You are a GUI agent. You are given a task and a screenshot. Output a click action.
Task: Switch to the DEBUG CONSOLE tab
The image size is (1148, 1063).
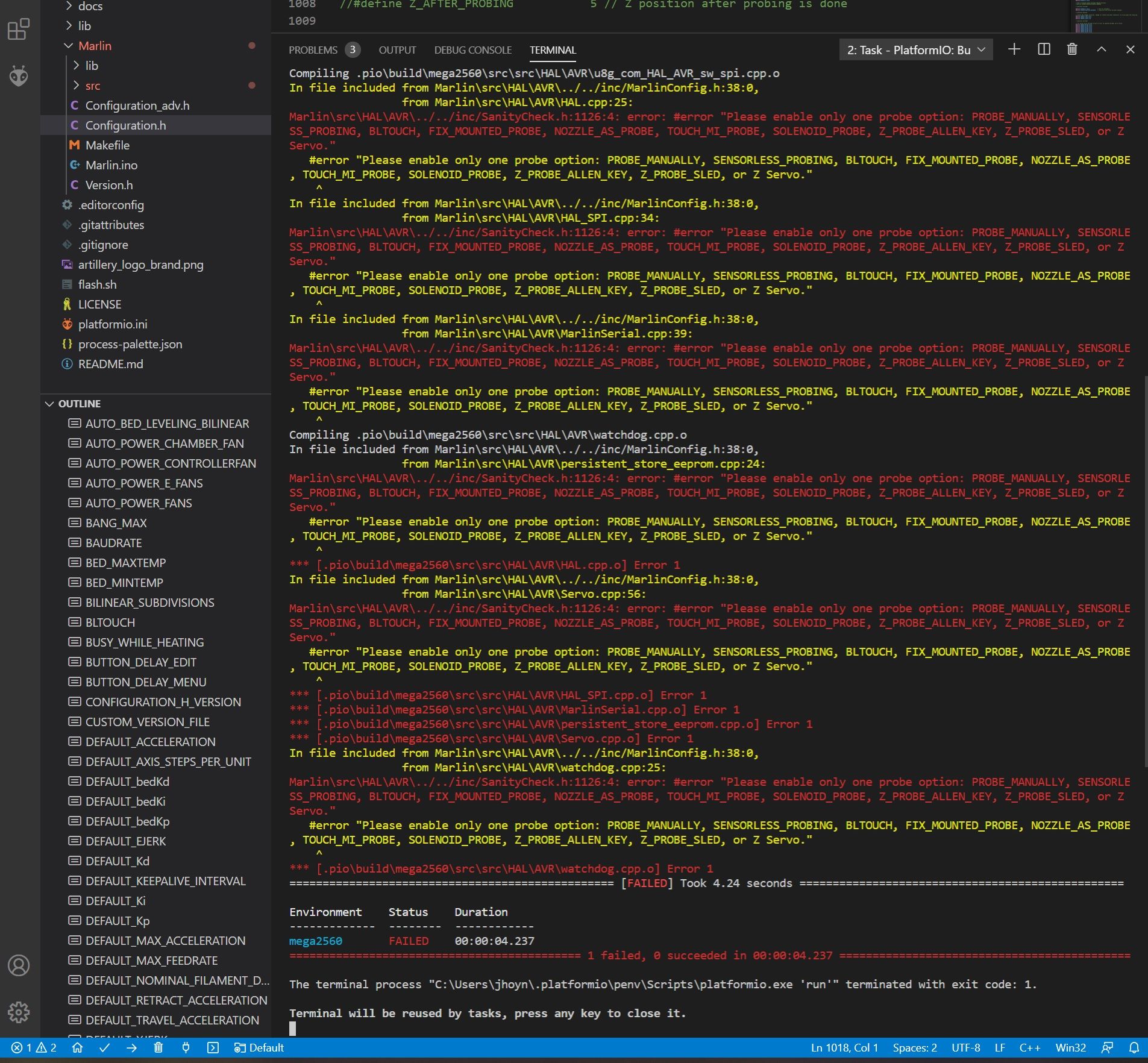click(472, 50)
